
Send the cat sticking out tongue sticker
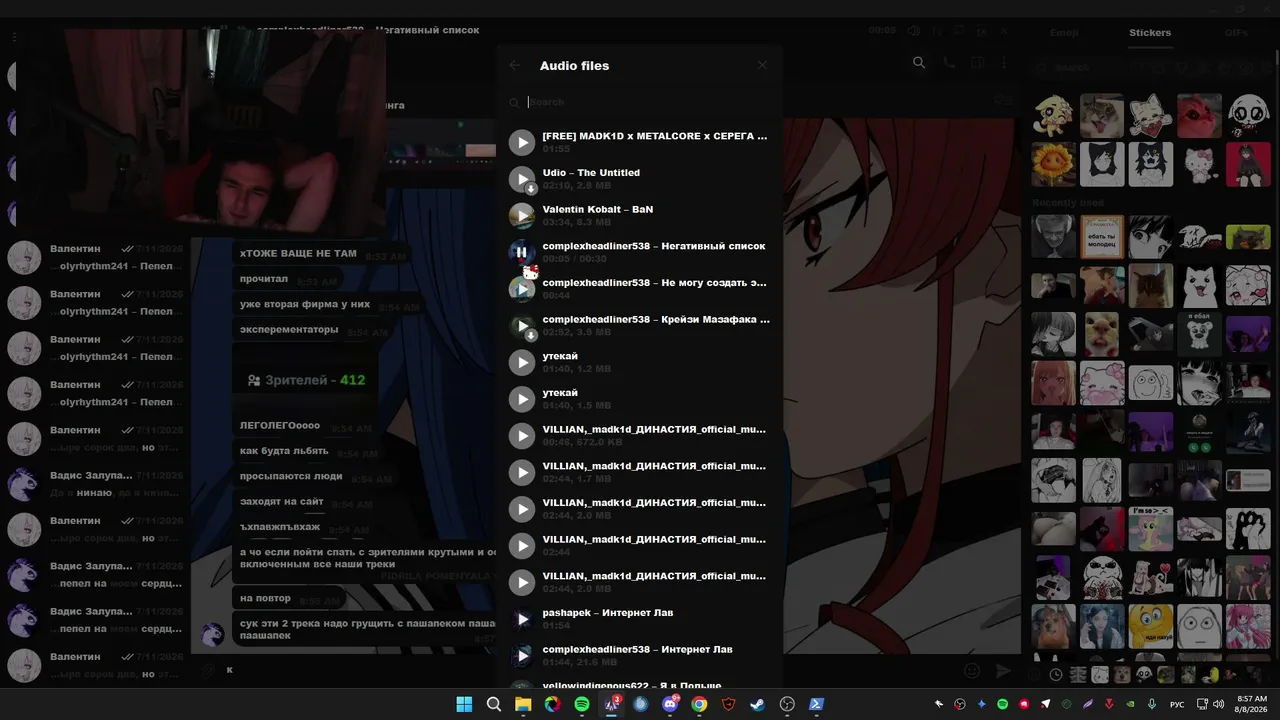pos(1102,116)
